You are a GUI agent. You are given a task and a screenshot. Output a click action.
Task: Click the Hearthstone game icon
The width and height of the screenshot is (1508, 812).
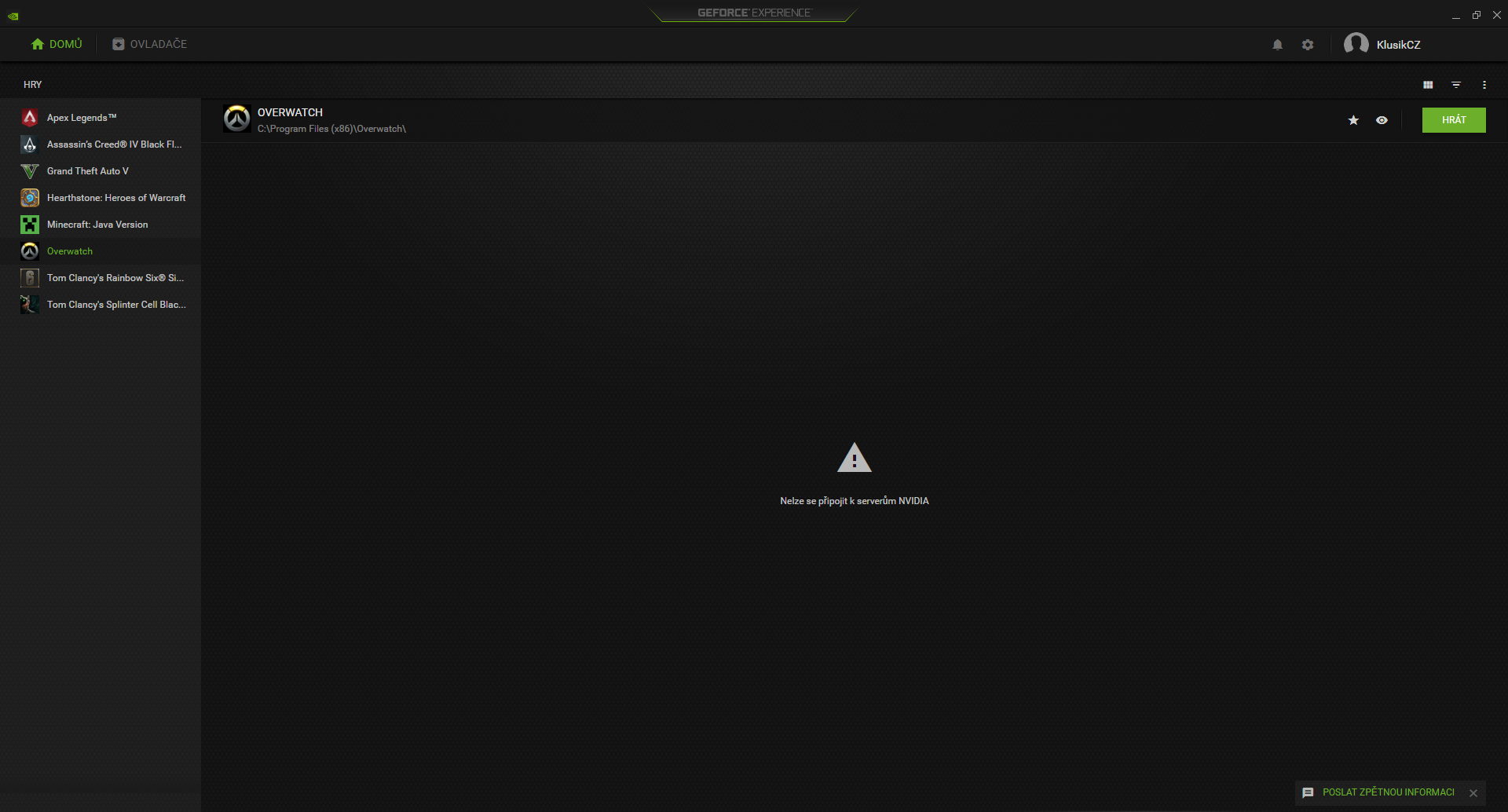(x=30, y=198)
